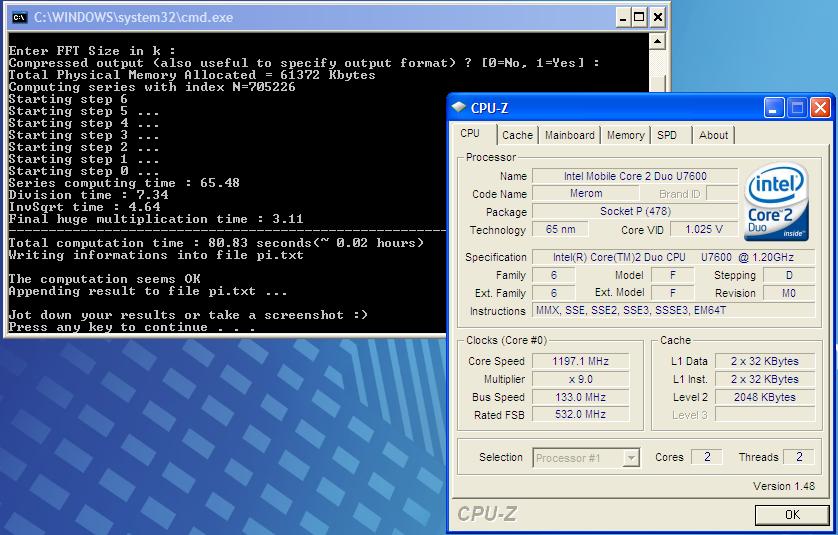The width and height of the screenshot is (838, 535).
Task: Click the Rated FSB 532.0 MHz value
Action: 580,414
